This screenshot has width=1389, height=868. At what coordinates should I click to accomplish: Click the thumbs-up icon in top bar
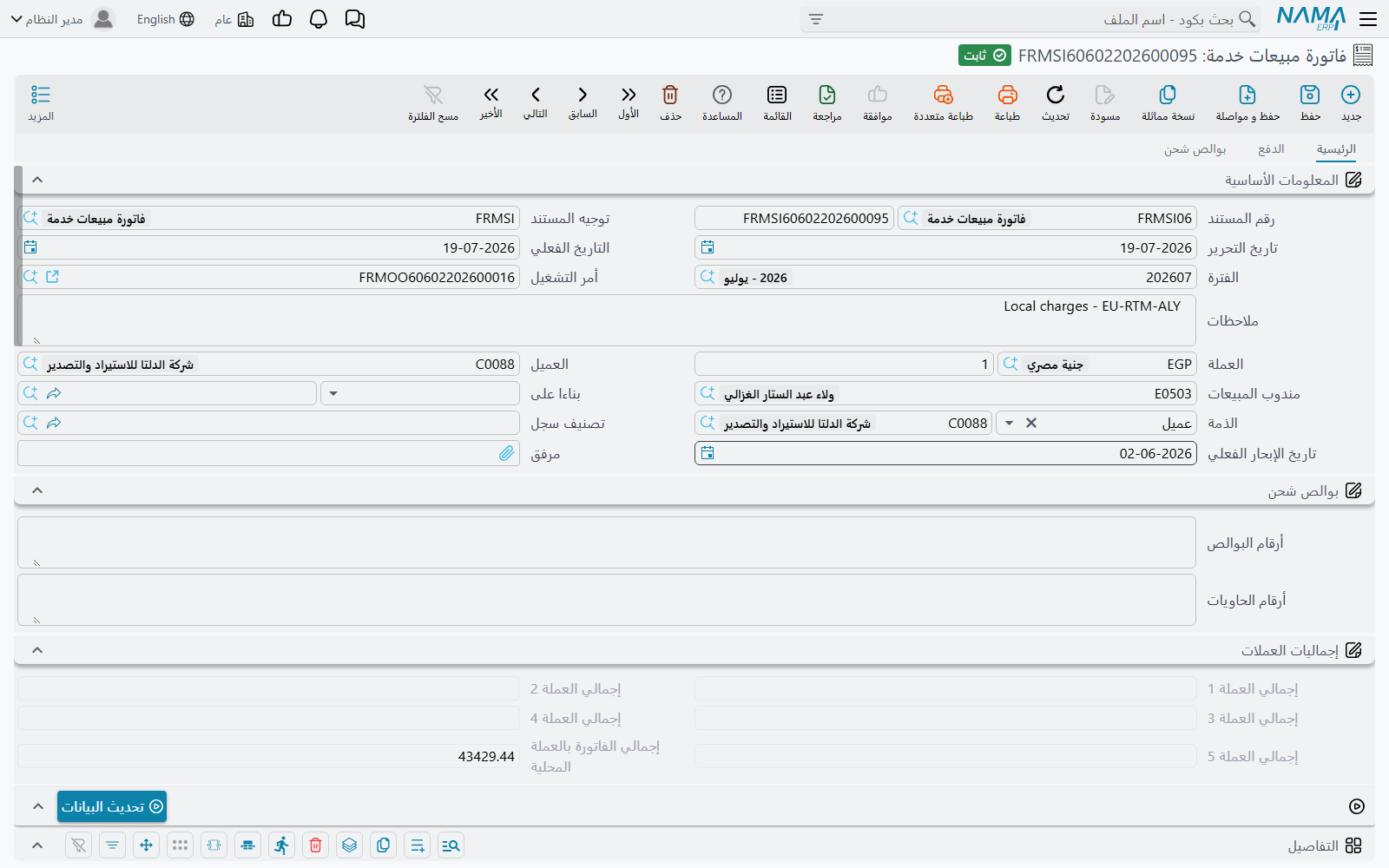click(282, 19)
